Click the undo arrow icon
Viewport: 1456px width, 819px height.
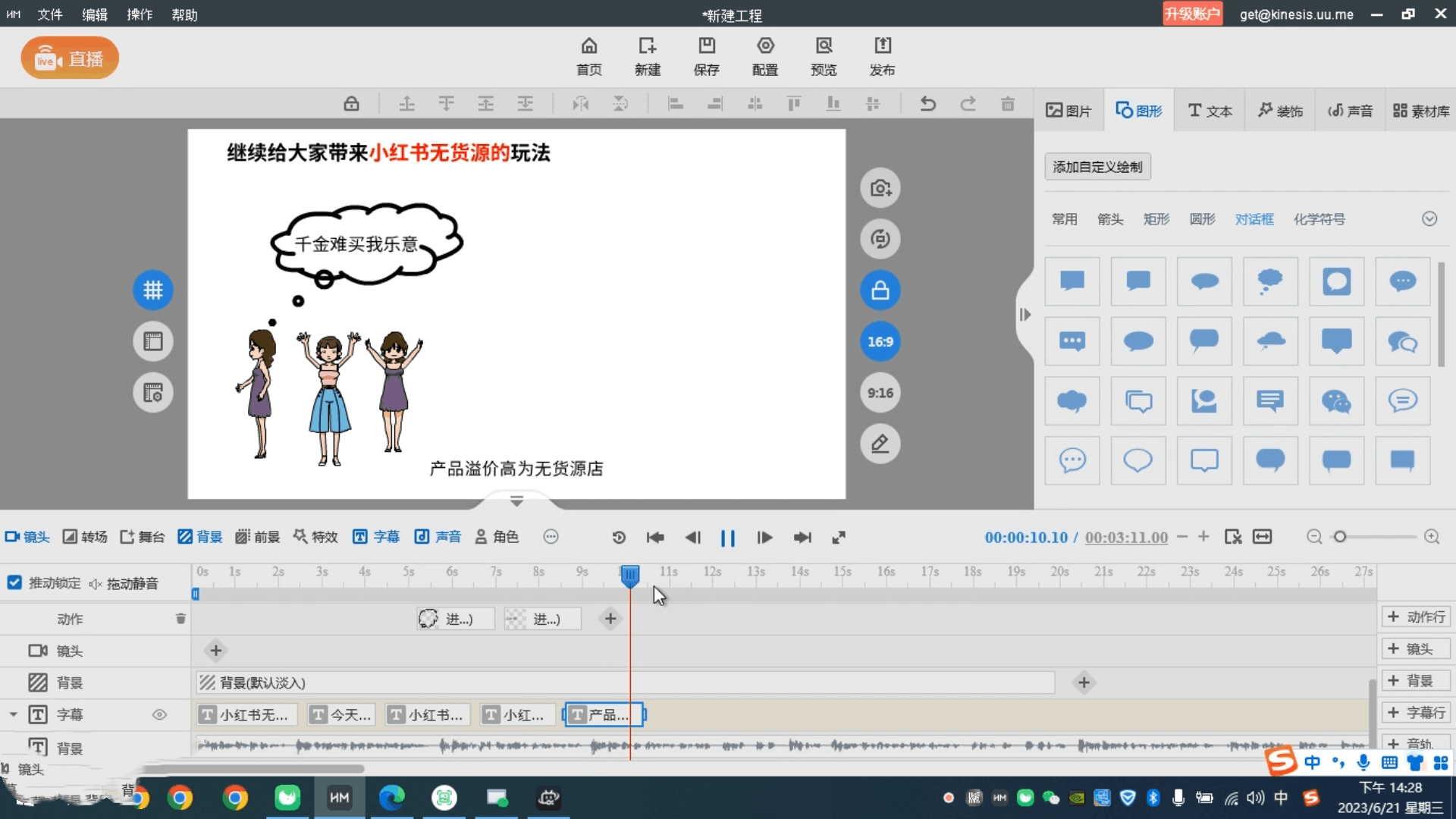(x=927, y=104)
